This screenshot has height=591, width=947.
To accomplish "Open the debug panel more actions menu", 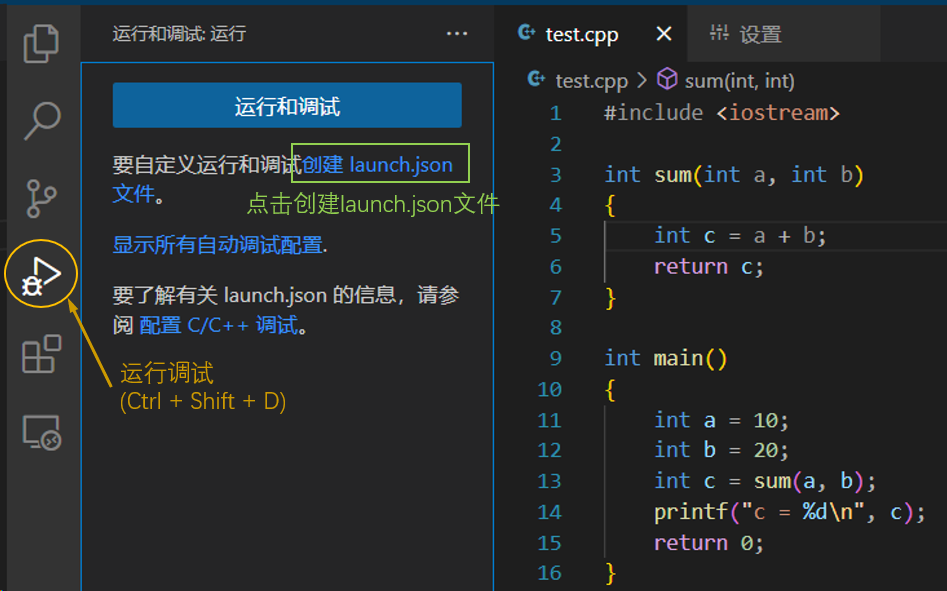I will click(x=457, y=33).
